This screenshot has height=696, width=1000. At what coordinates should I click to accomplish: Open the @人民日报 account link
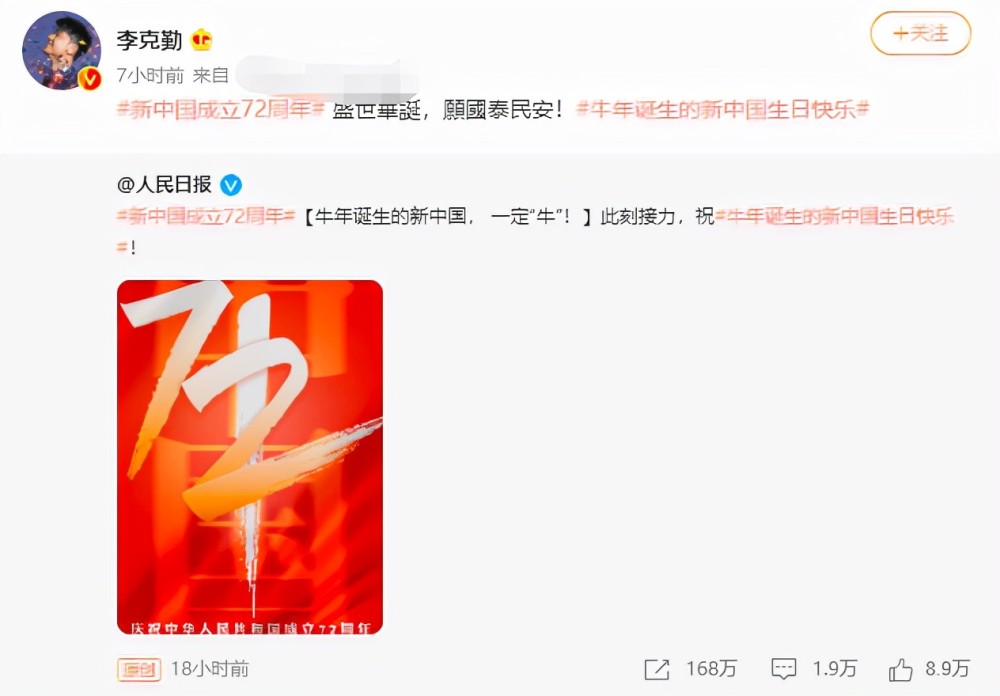click(165, 185)
